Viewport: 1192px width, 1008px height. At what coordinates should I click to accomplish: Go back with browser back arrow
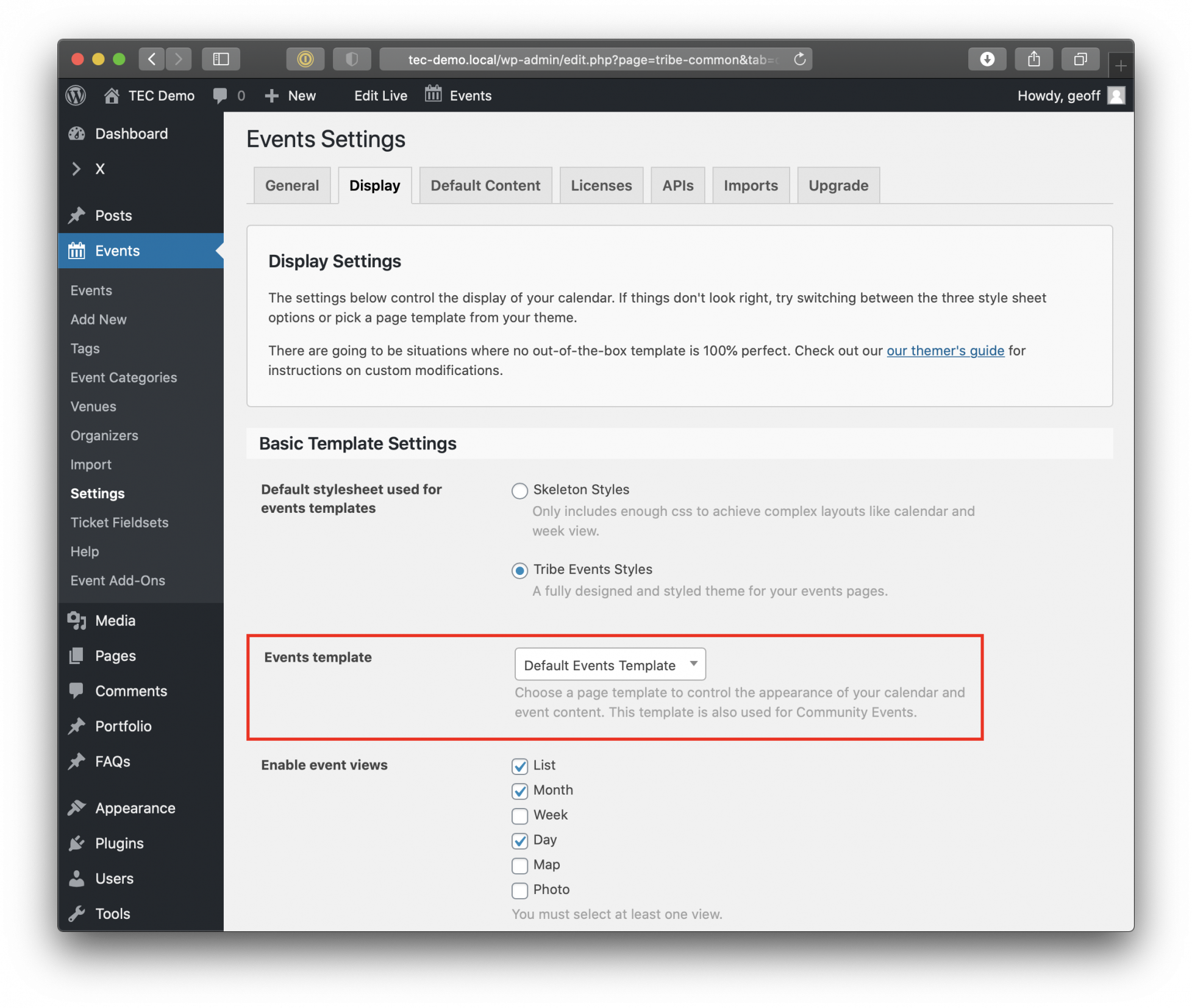tap(152, 59)
